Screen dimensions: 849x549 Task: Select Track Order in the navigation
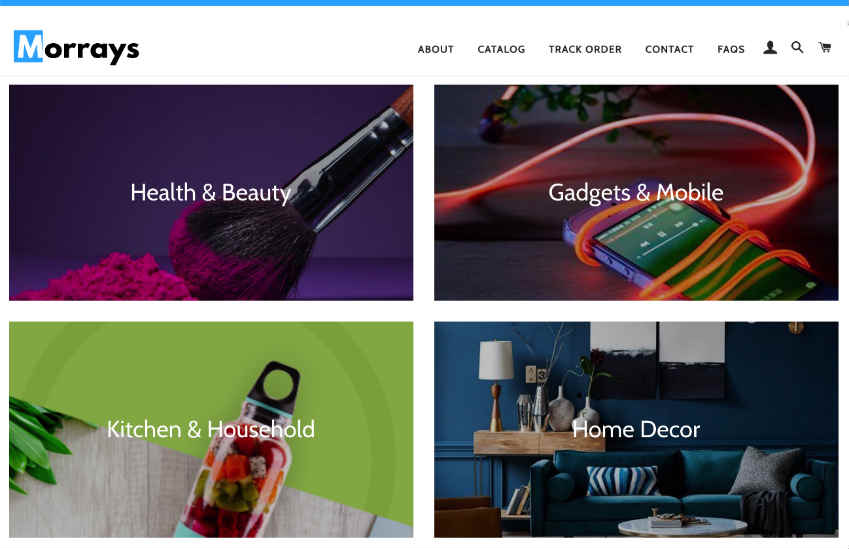coord(585,49)
